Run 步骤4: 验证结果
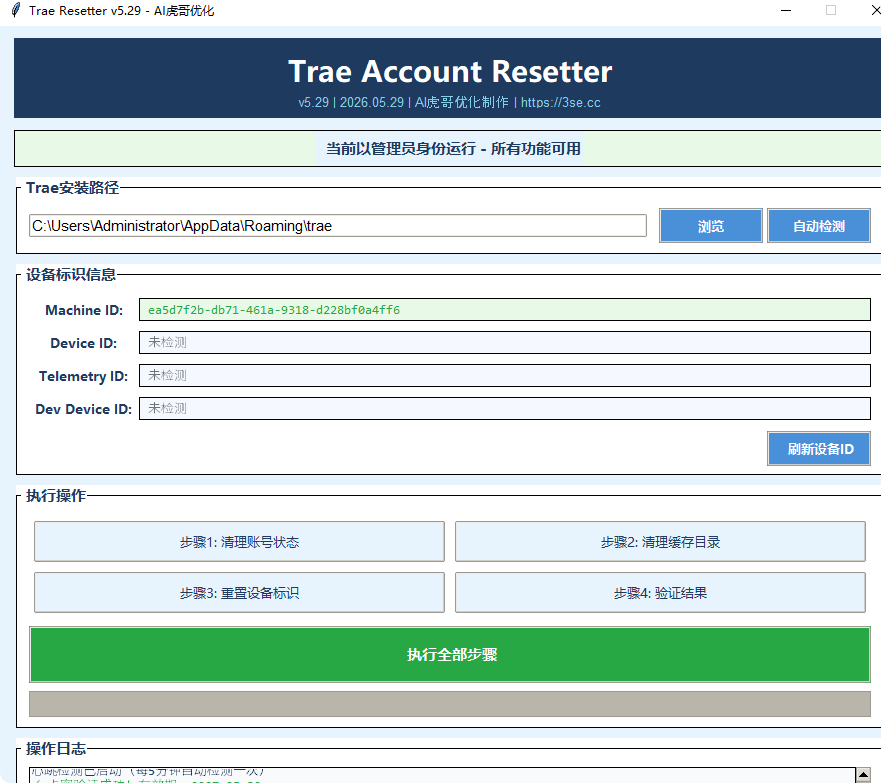881x783 pixels. click(x=660, y=593)
